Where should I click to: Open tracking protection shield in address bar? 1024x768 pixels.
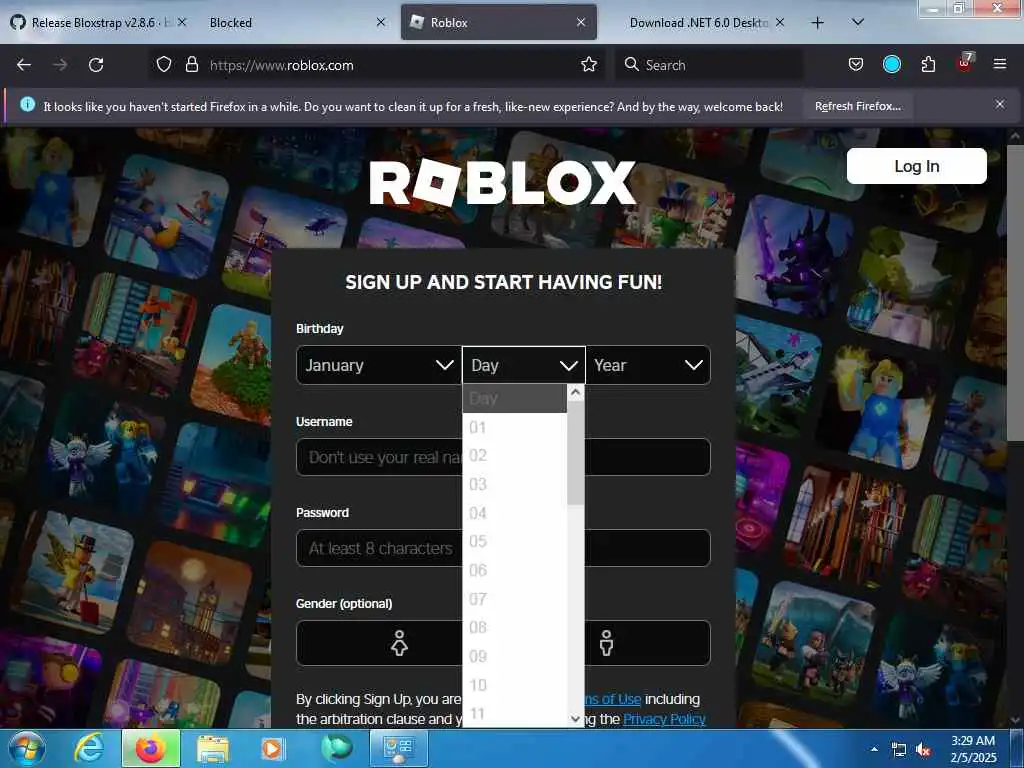(x=164, y=65)
